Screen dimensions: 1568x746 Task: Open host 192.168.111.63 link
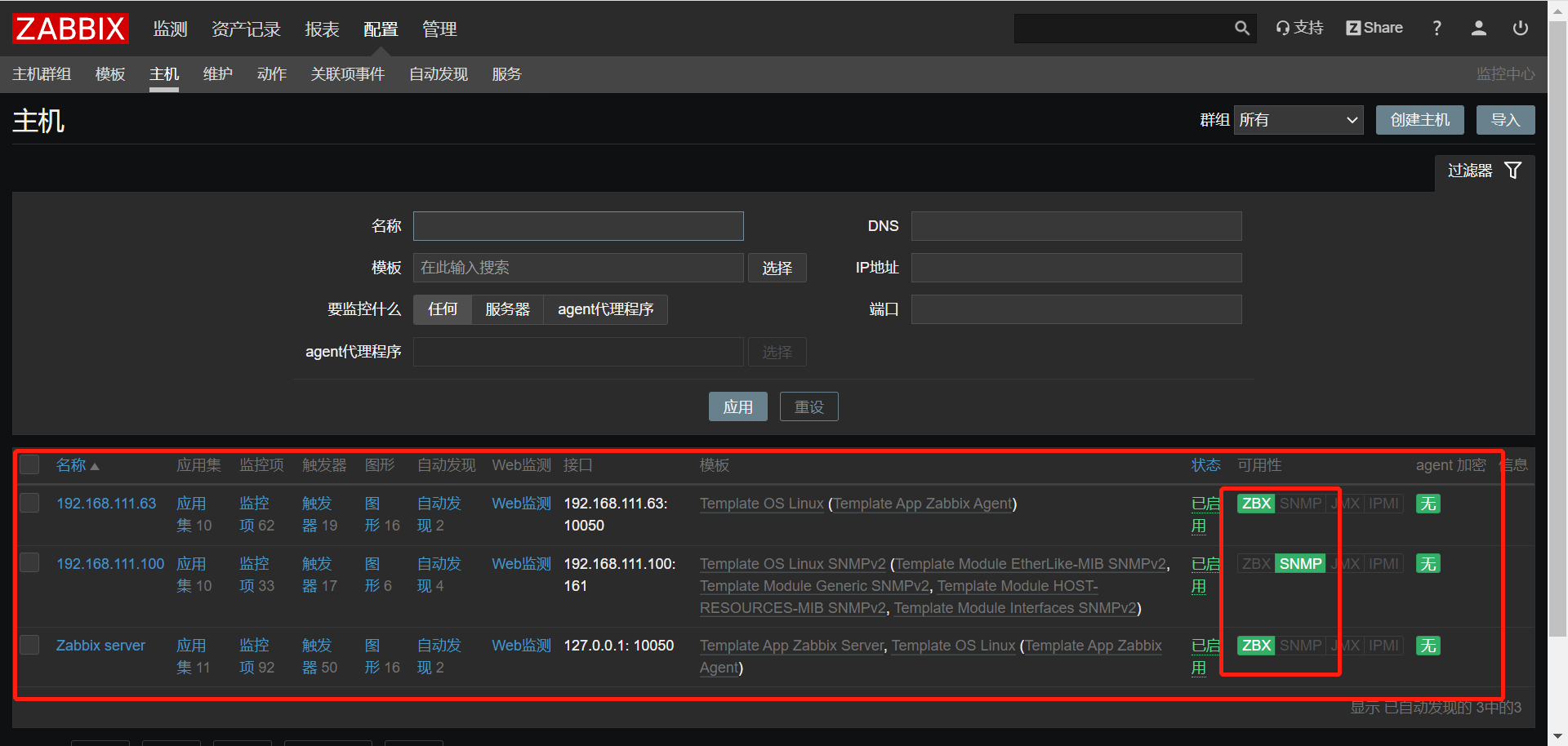[106, 504]
